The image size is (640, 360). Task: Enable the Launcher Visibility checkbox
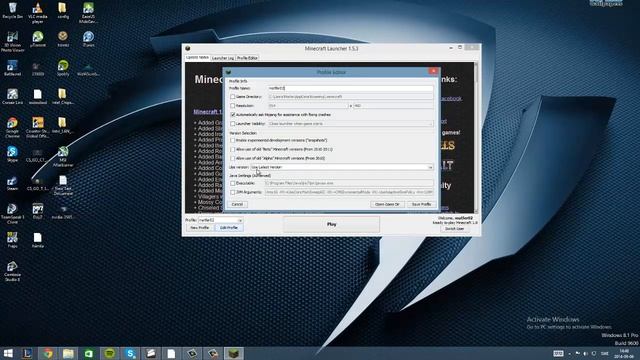[233, 124]
